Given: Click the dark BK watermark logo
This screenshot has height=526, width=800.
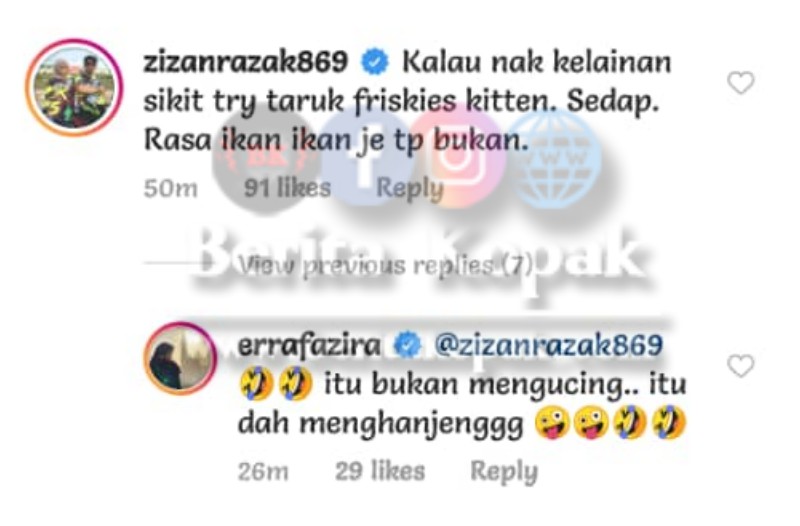Looking at the screenshot, I should pos(267,159).
